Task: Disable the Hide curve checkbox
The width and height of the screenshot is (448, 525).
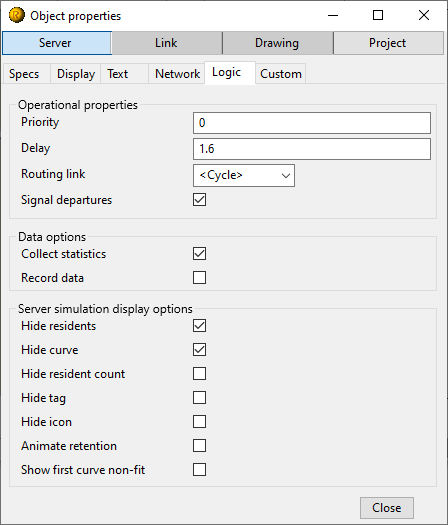Action: tap(199, 350)
